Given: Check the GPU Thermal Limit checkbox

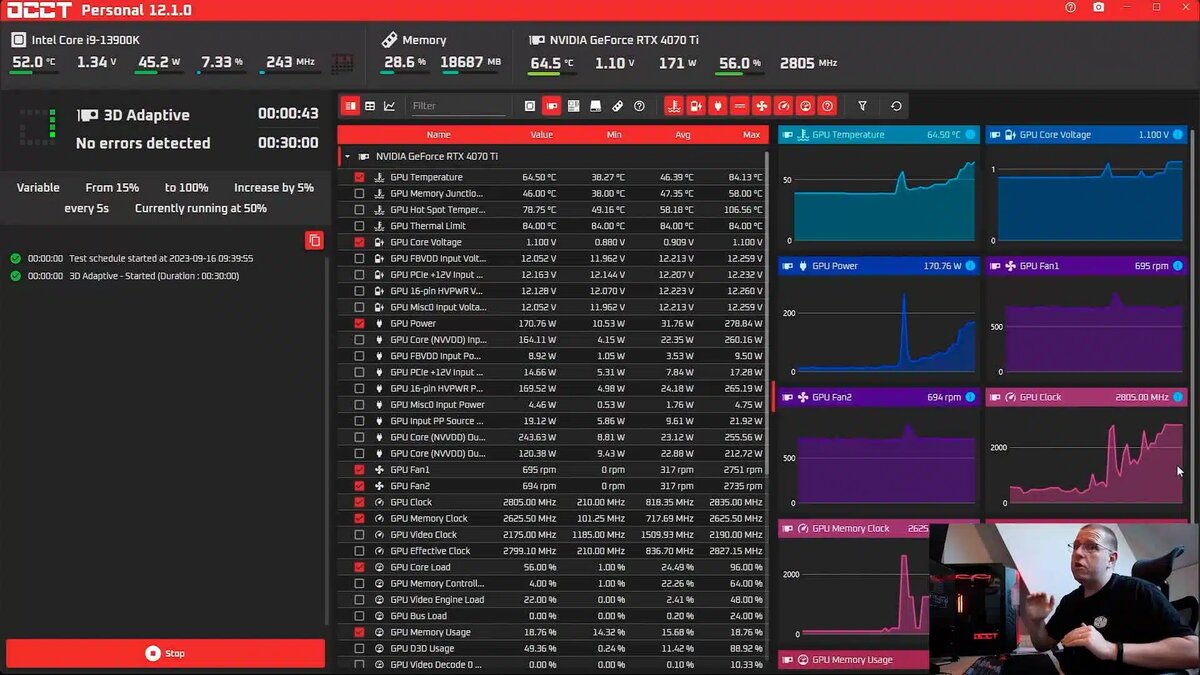Looking at the screenshot, I should pyautogui.click(x=359, y=226).
